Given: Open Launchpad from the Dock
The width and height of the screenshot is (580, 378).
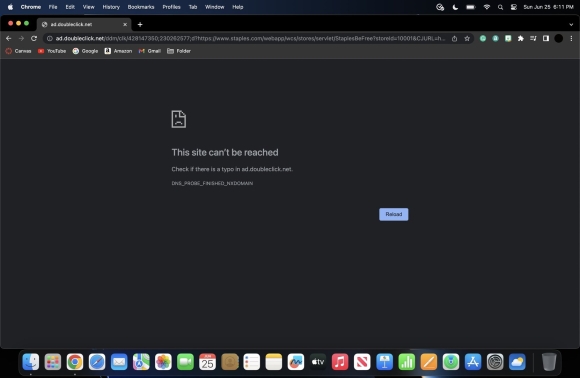Looking at the screenshot, I should (x=53, y=362).
